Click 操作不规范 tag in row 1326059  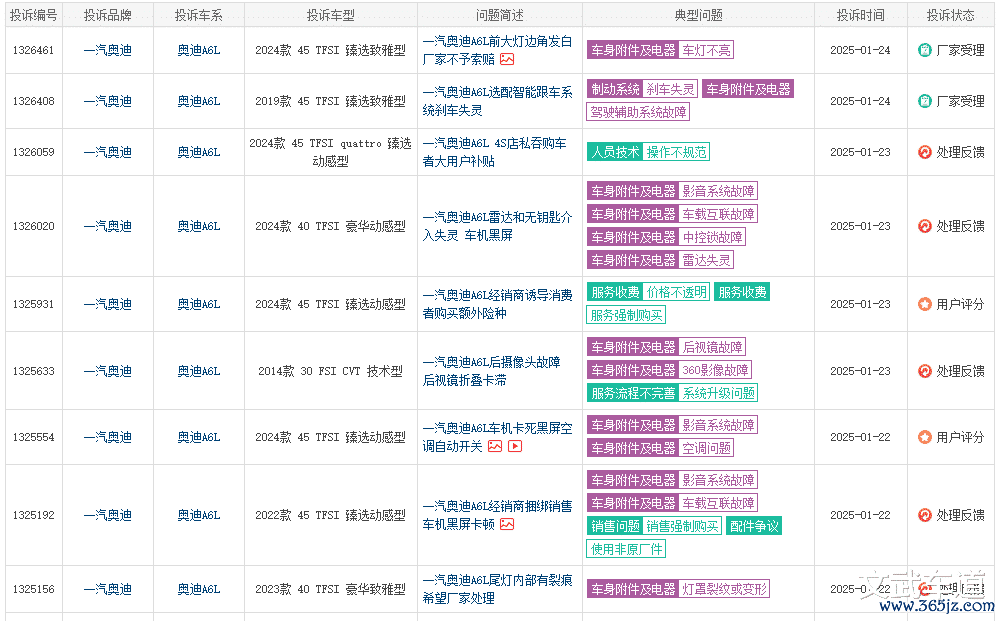coord(676,152)
